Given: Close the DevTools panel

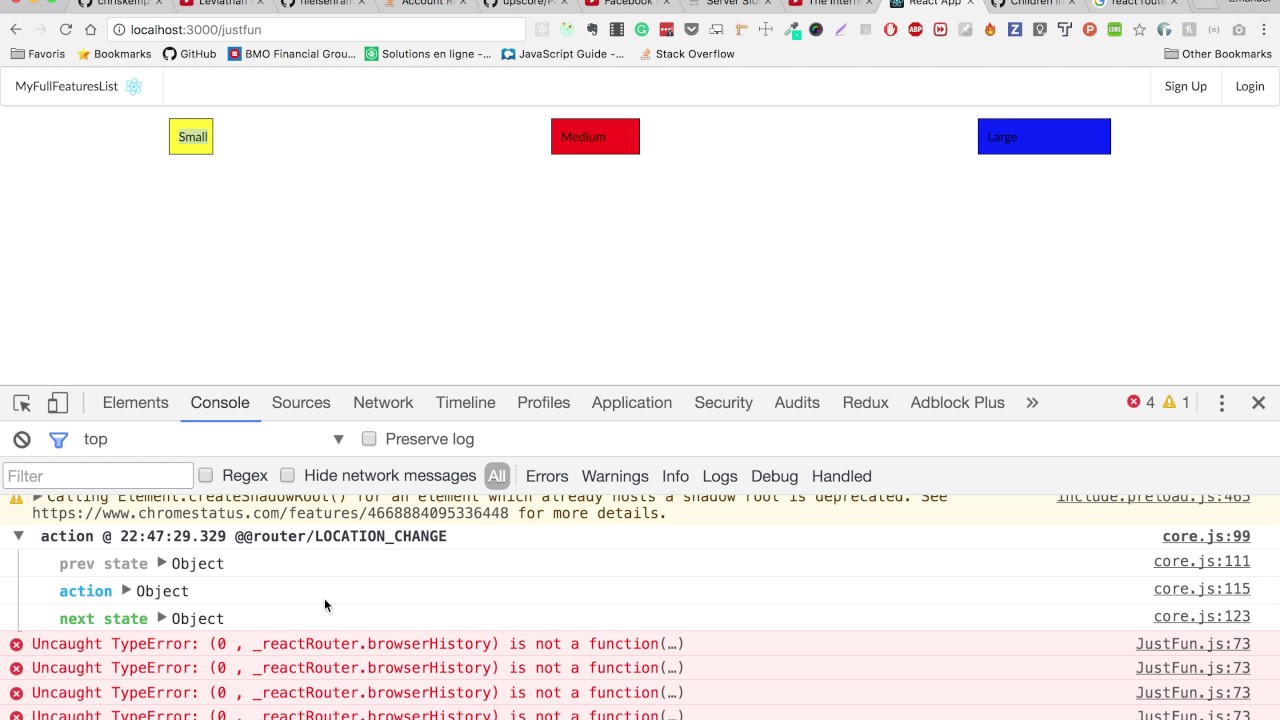Looking at the screenshot, I should point(1258,403).
